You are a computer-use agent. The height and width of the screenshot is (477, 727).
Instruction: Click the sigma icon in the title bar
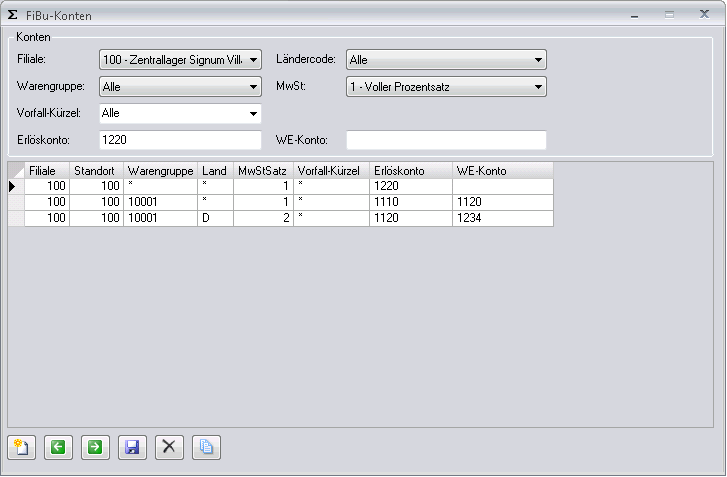(13, 15)
